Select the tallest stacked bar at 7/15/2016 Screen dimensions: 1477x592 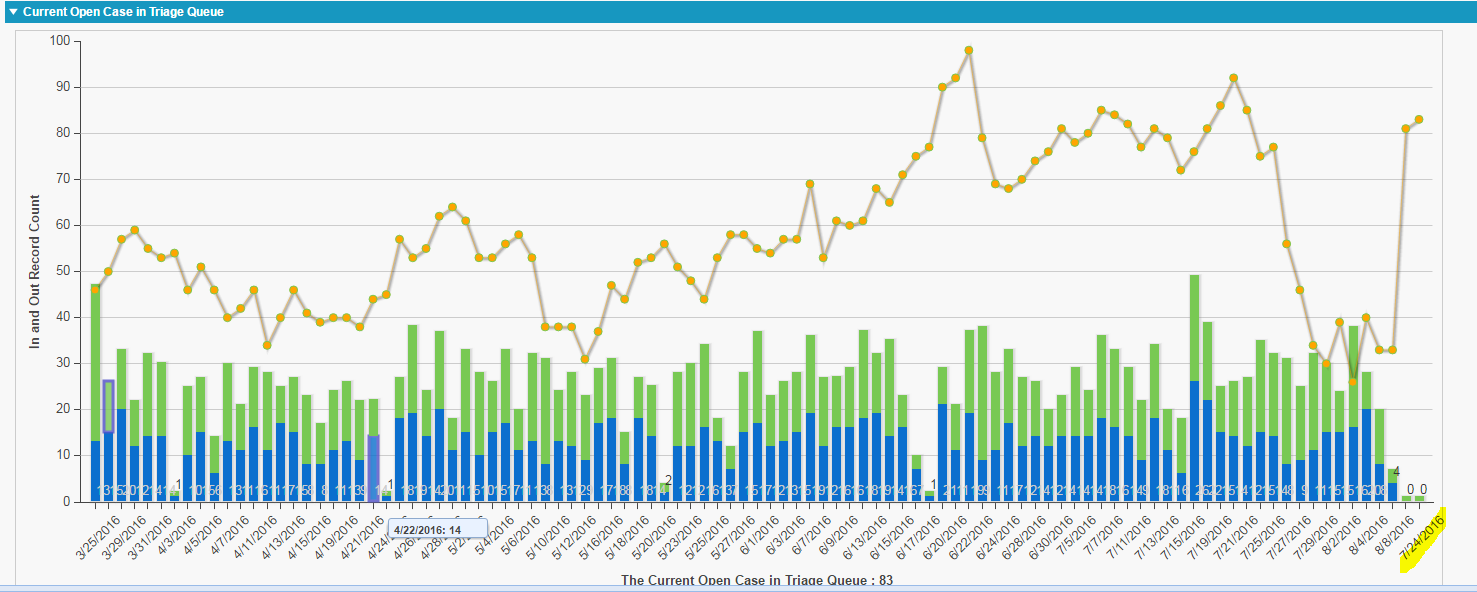[1194, 388]
